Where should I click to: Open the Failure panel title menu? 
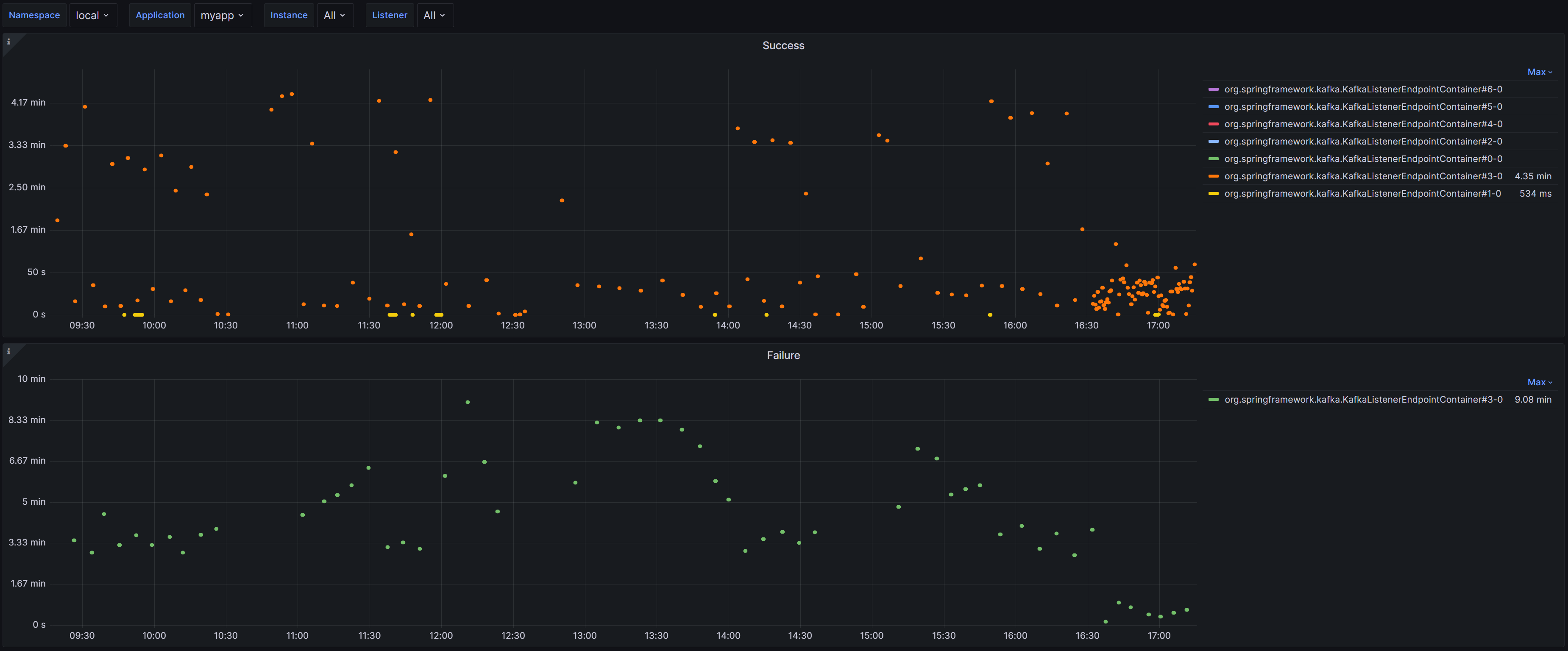point(783,355)
